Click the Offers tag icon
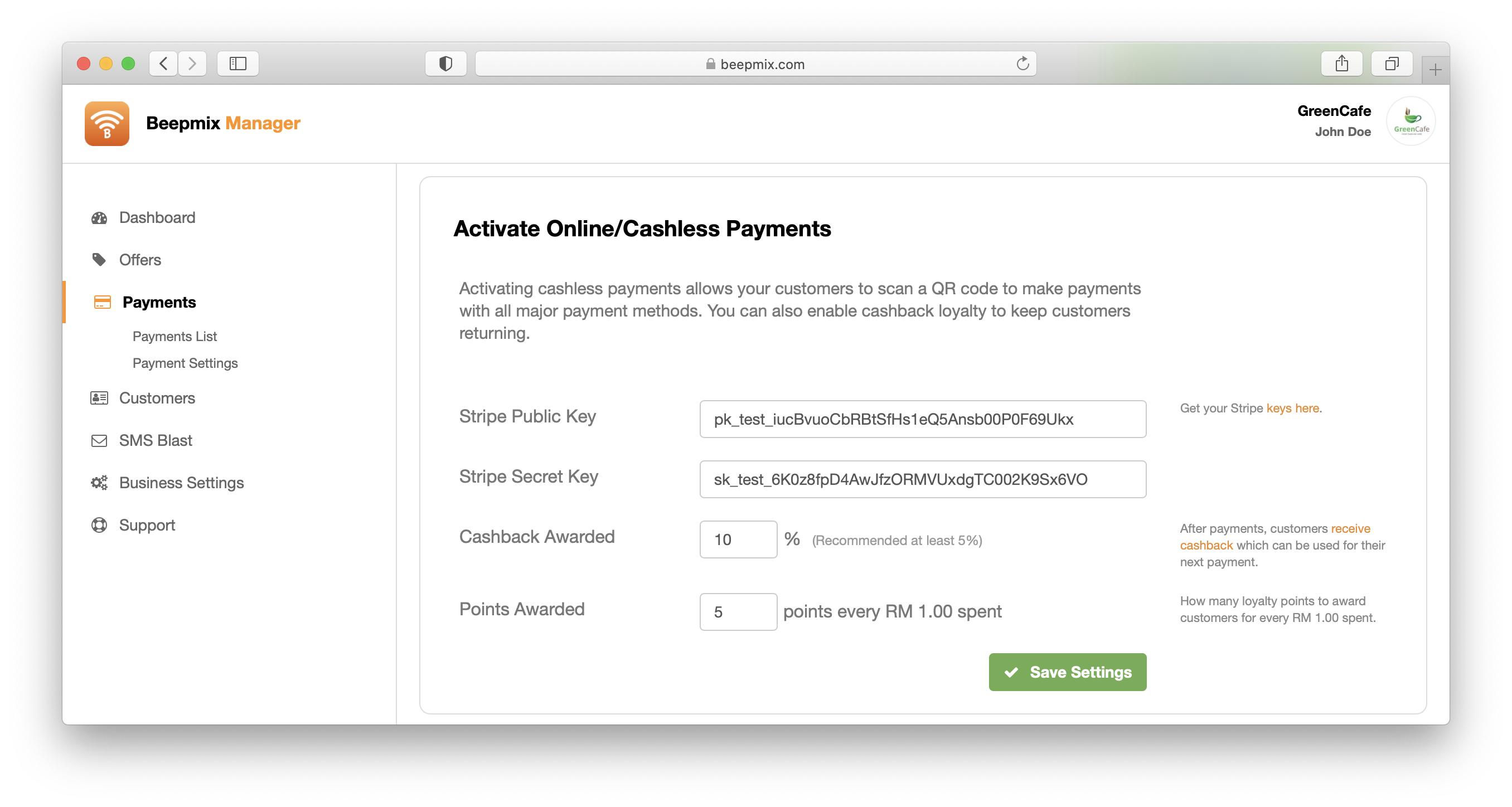 click(x=99, y=259)
